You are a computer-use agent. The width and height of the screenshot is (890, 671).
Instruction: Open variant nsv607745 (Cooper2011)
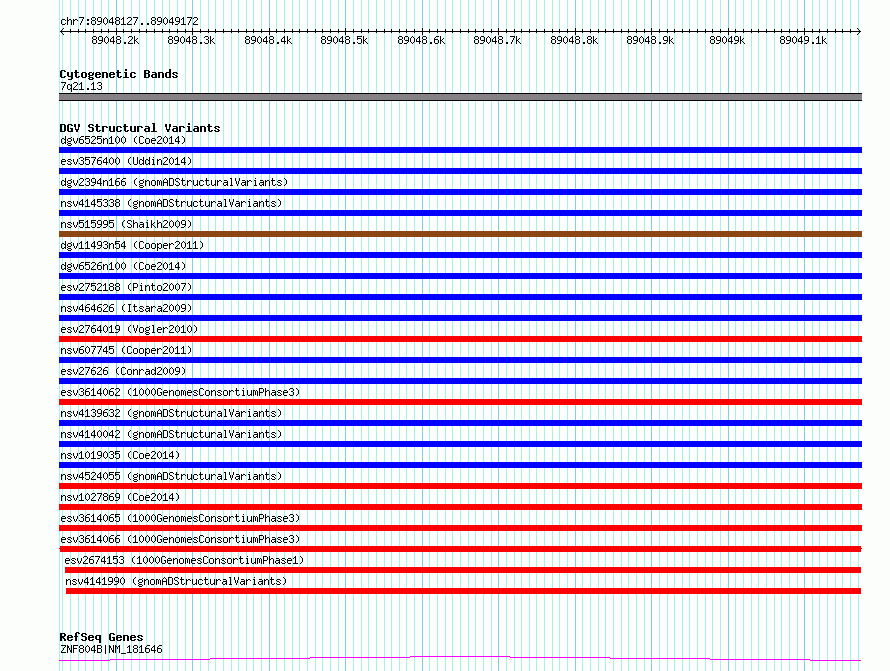pyautogui.click(x=126, y=350)
